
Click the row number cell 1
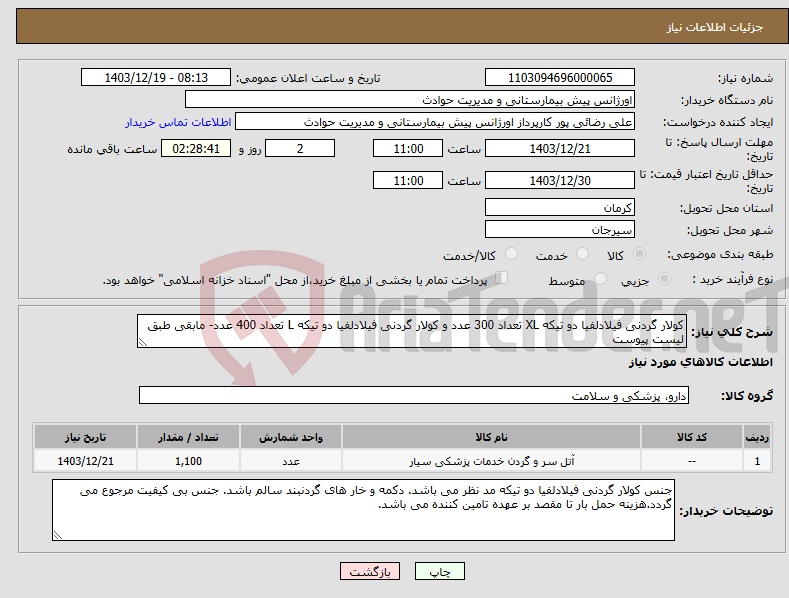click(x=757, y=461)
